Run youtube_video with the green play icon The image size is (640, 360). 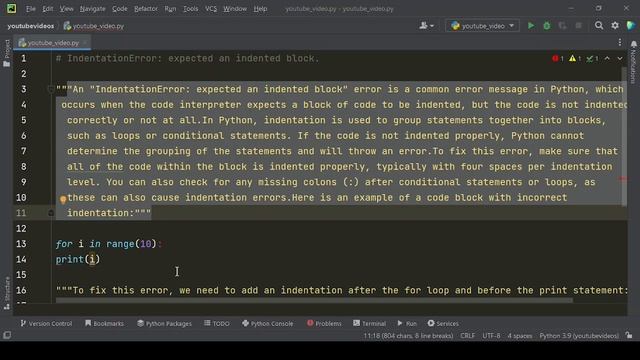pos(531,26)
